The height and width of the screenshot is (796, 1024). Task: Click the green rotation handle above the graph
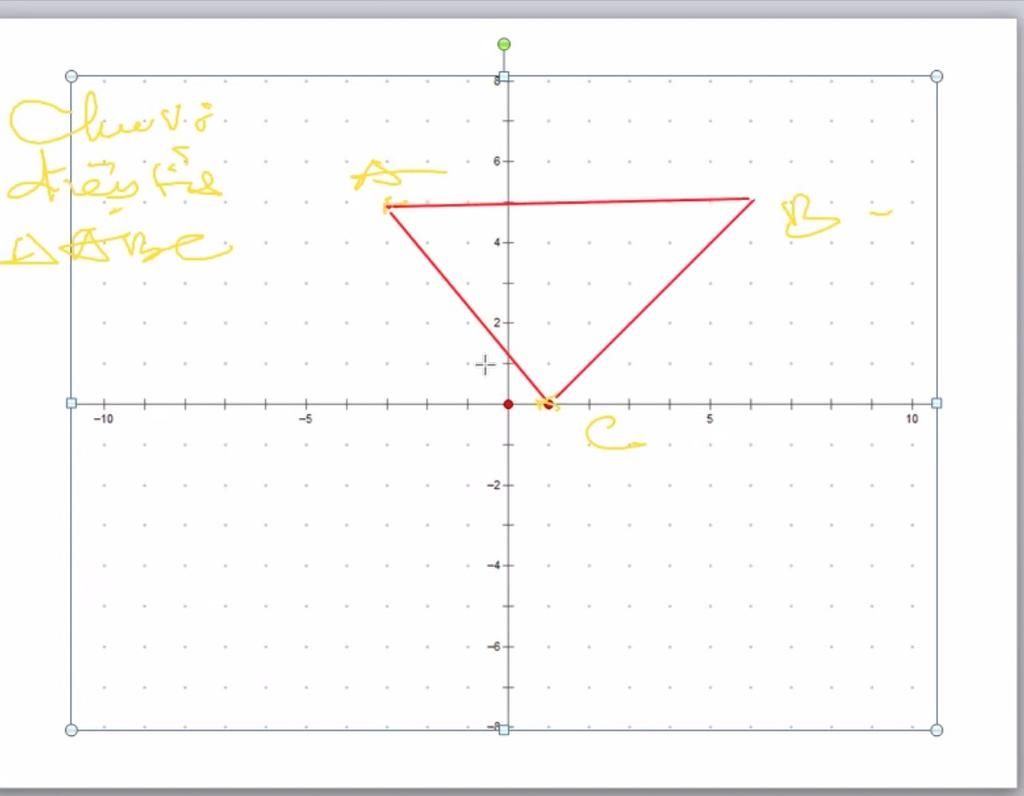504,44
